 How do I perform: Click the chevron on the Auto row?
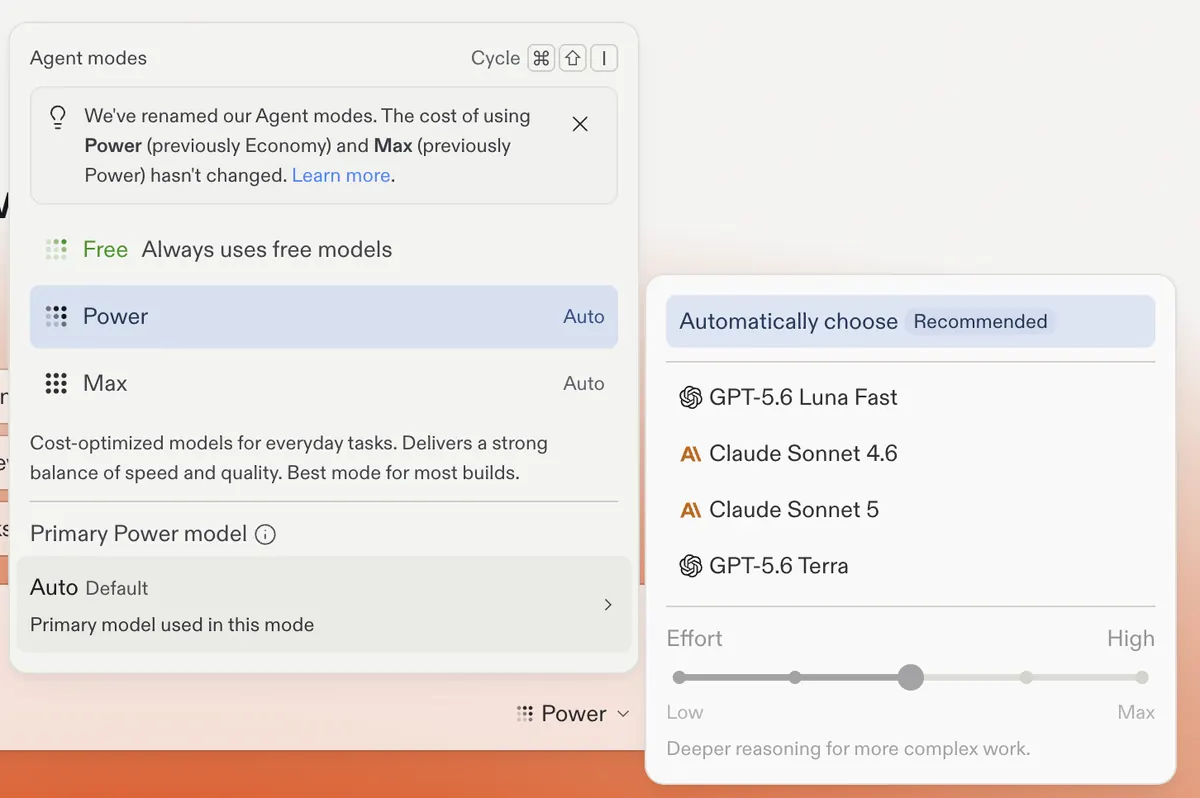608,604
